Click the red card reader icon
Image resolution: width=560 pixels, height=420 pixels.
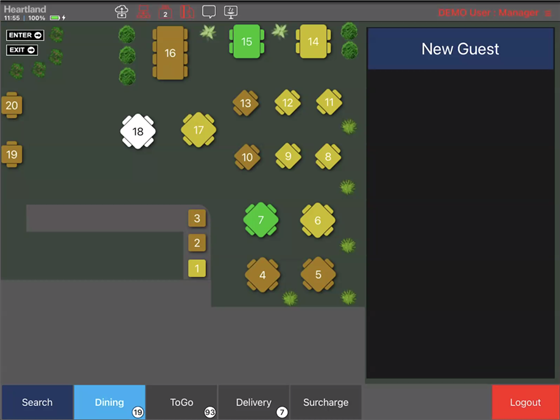click(x=187, y=12)
